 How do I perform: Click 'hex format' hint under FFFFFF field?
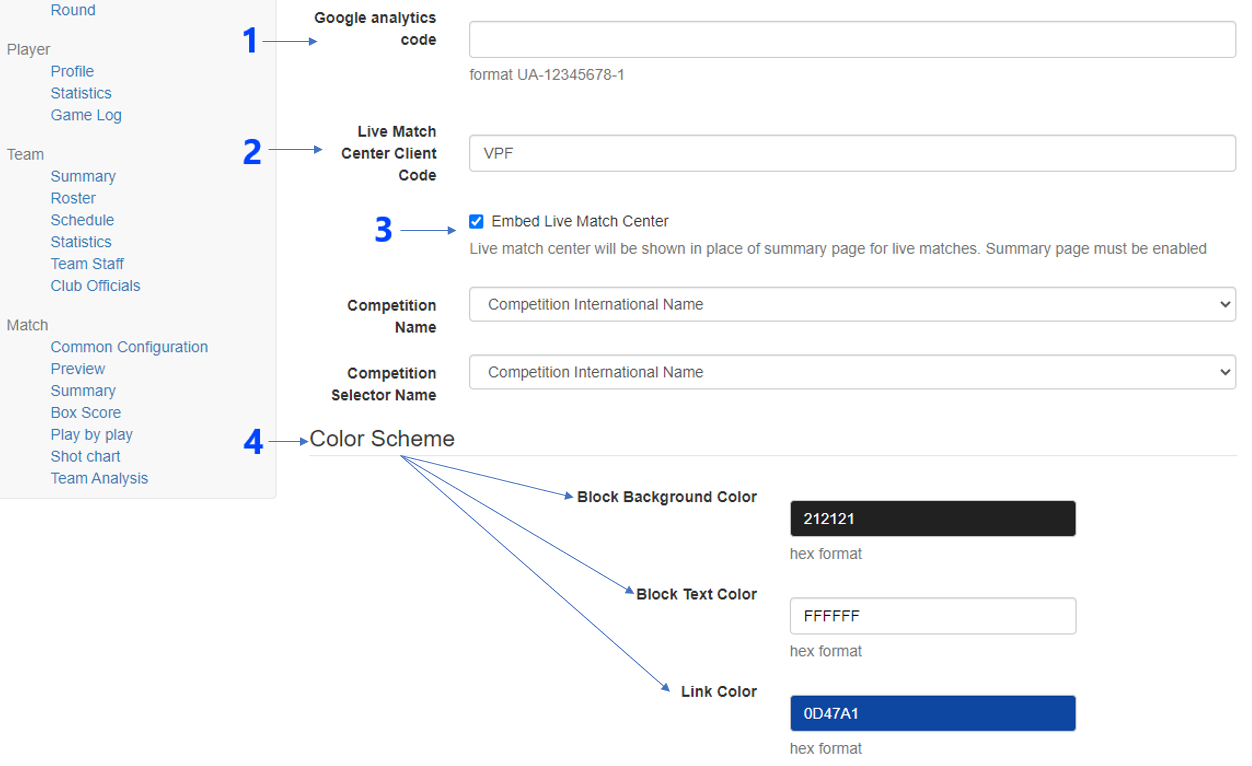(826, 651)
